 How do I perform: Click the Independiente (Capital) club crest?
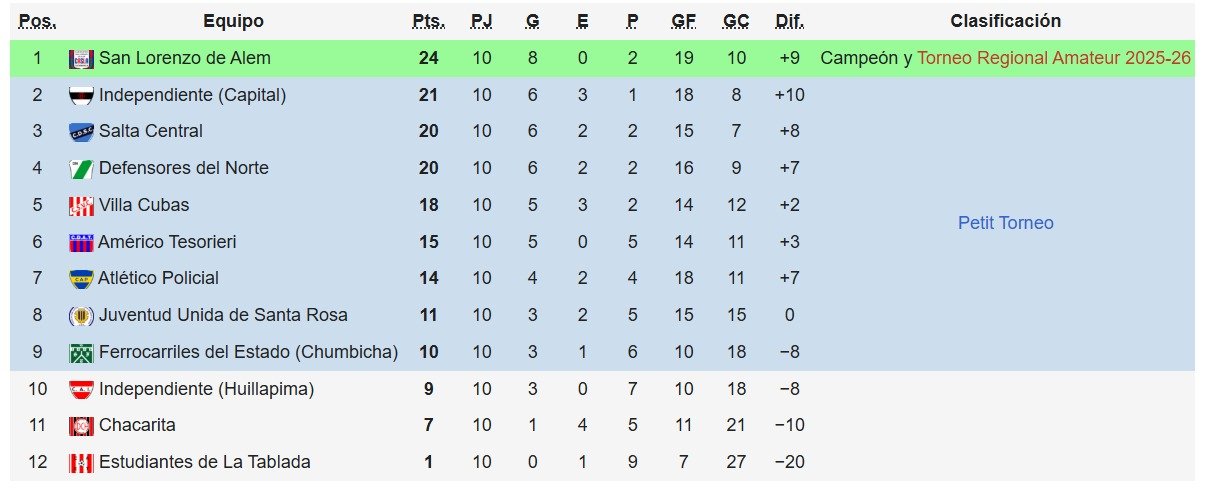81,96
